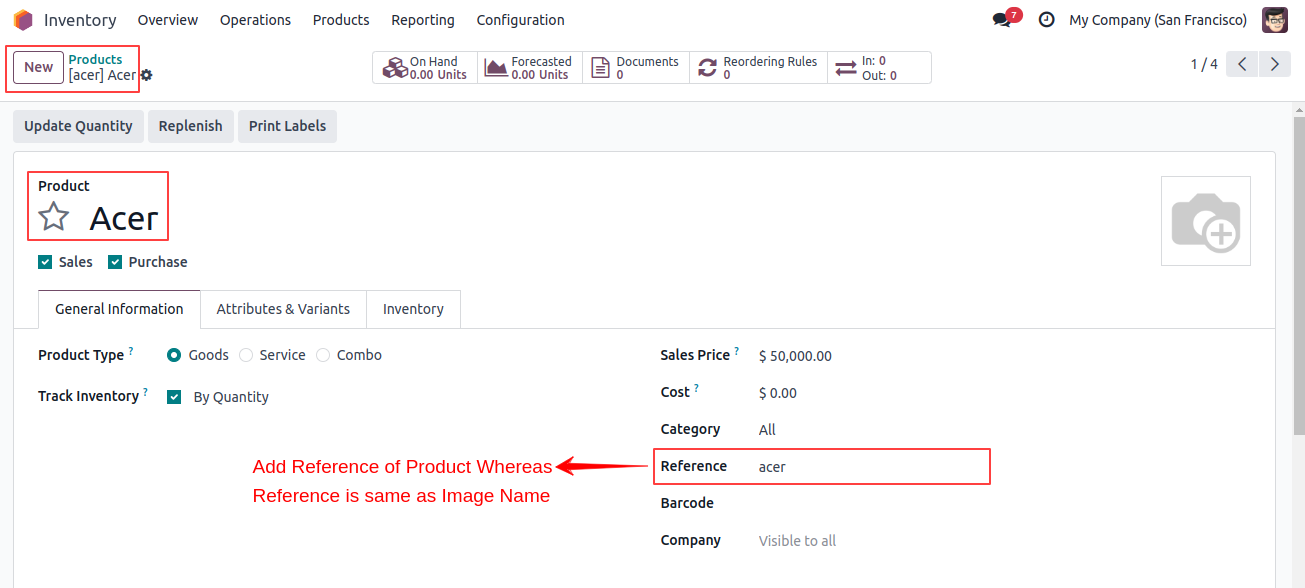Disable the Sales checkbox
Viewport: 1305px width, 588px height.
pos(45,261)
